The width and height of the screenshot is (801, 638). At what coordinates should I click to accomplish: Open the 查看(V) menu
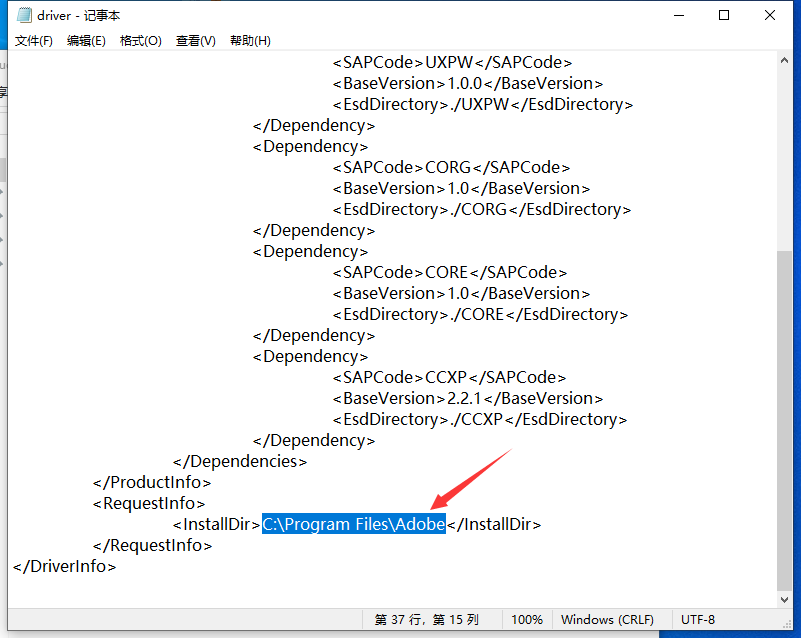tap(196, 41)
